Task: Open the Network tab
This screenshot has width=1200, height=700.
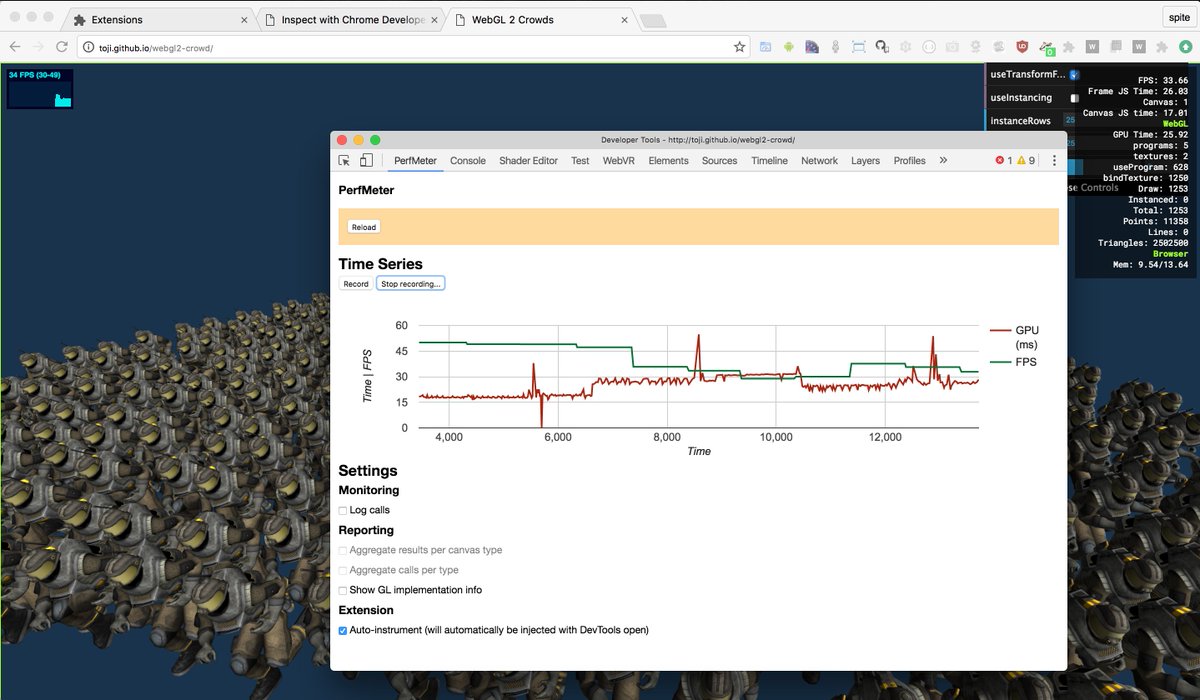Action: [x=819, y=161]
